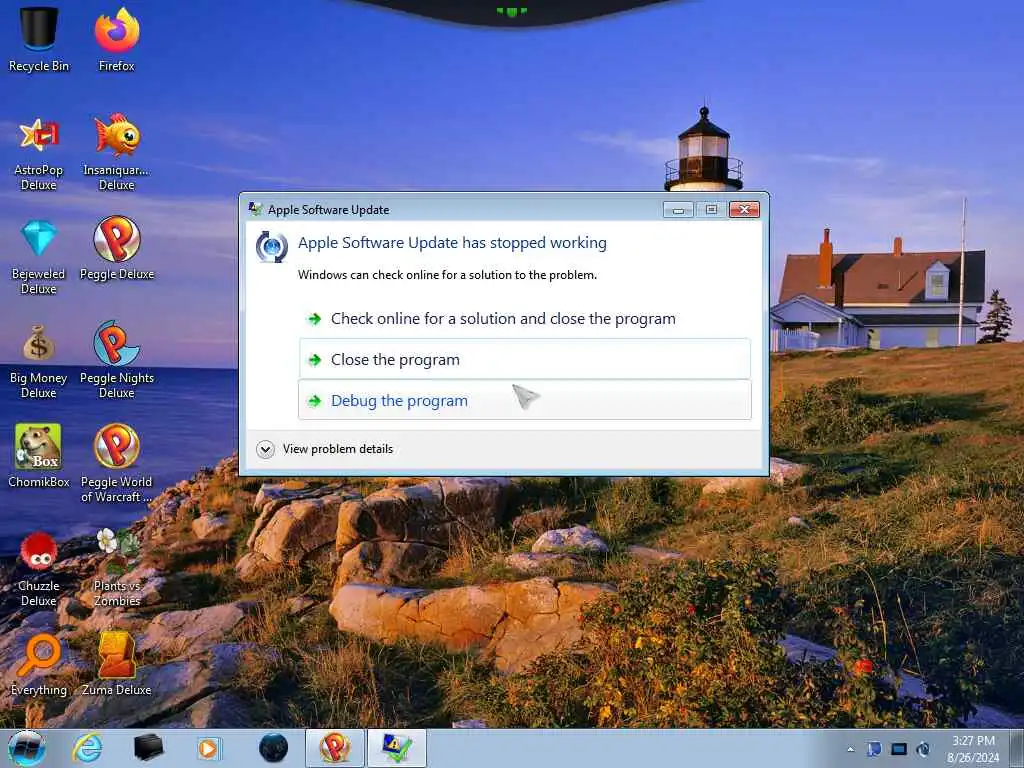Click the dark sphere taskbar icon
1024x768 pixels.
point(273,748)
